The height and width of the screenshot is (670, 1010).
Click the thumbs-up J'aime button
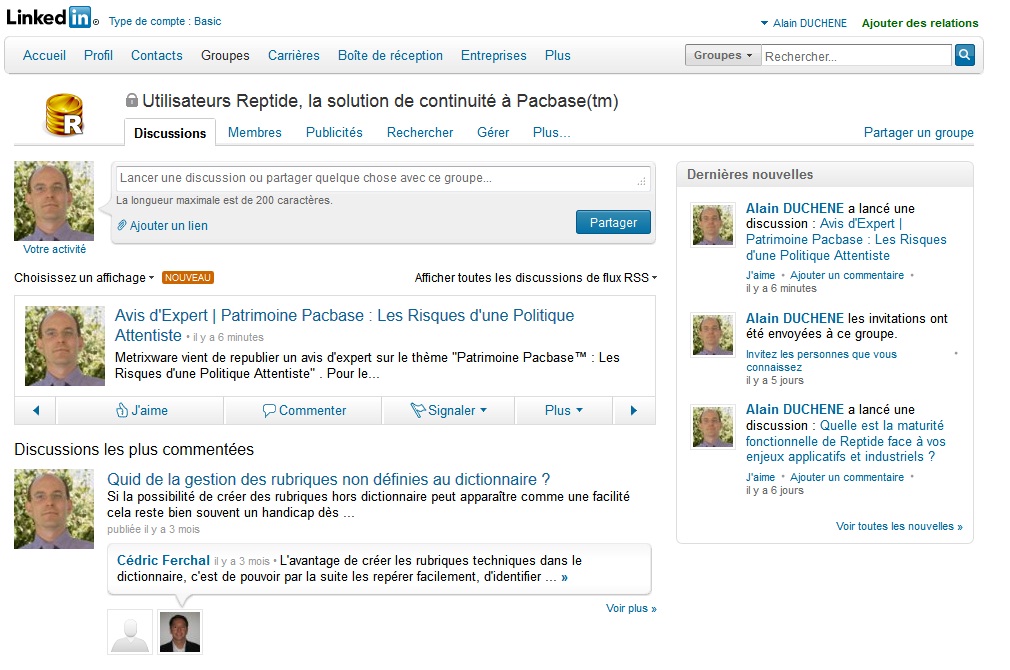click(141, 410)
